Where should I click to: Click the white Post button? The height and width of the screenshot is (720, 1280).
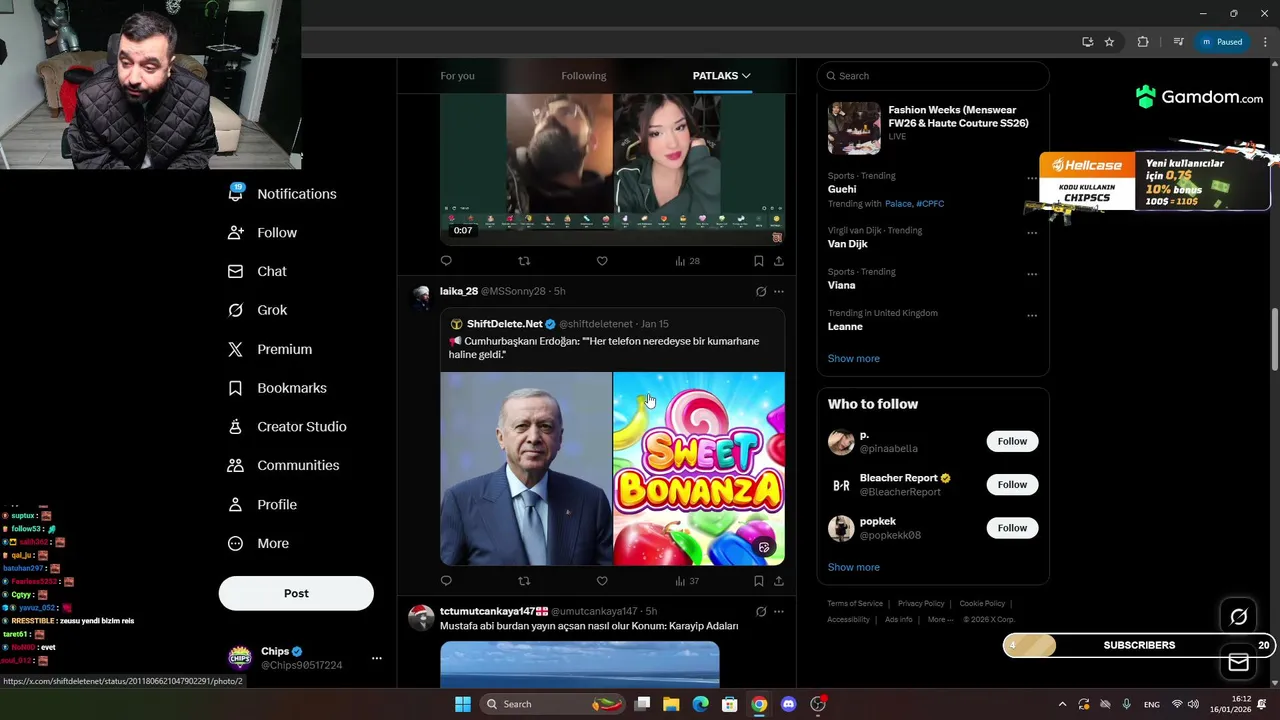[296, 593]
